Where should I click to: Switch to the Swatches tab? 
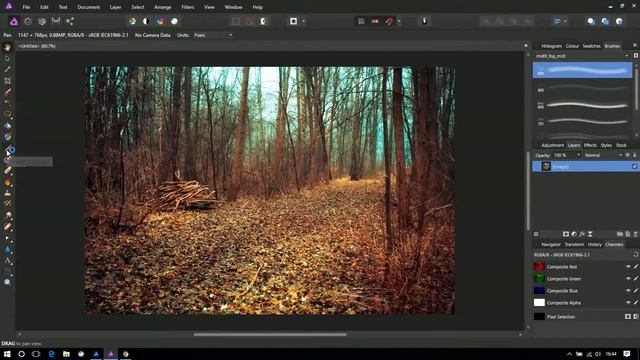coord(591,46)
